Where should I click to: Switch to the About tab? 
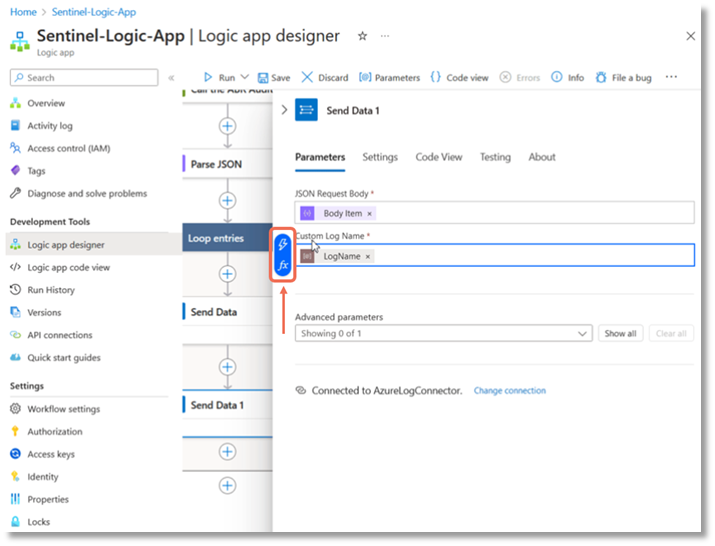point(542,157)
